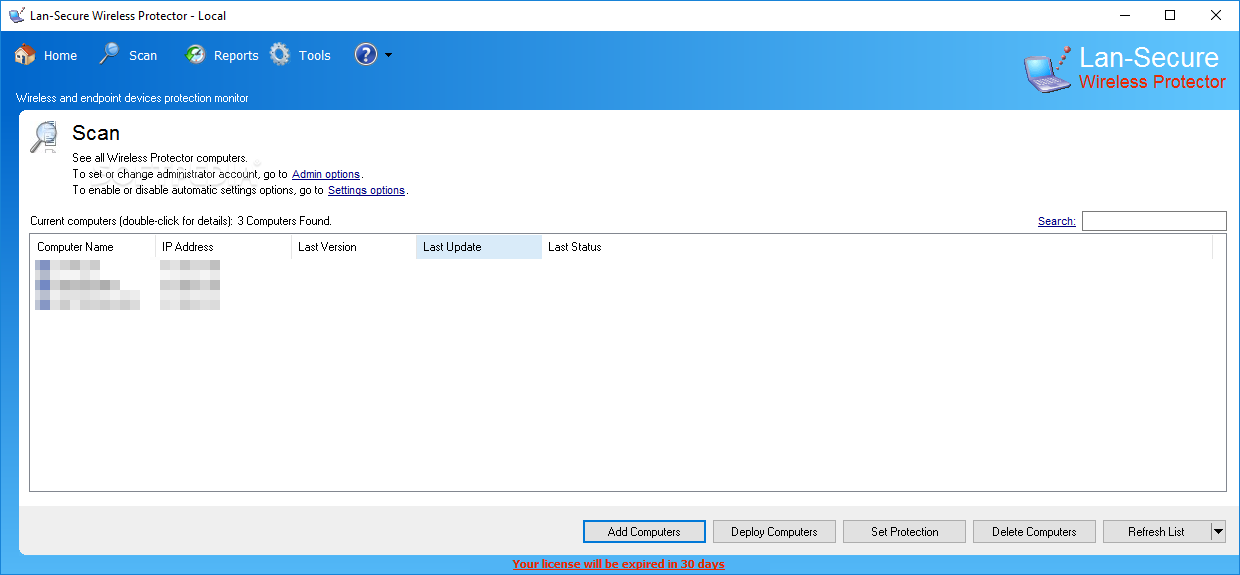Image resolution: width=1240 pixels, height=575 pixels.
Task: Click the title bar application icon
Action: coord(17,15)
